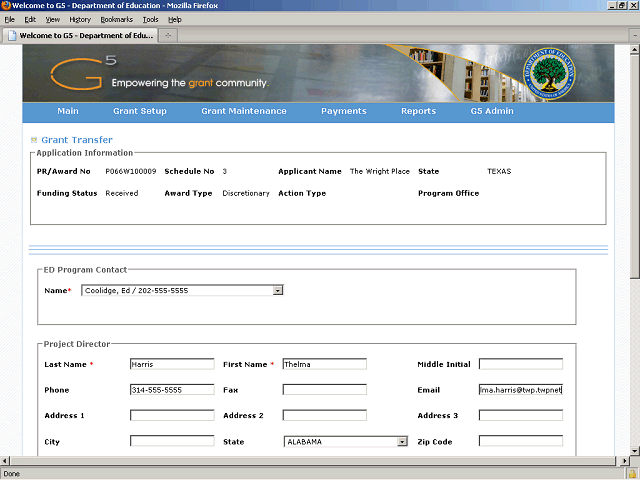The width and height of the screenshot is (640, 480).
Task: Click the TEXAS state value
Action: tap(499, 171)
